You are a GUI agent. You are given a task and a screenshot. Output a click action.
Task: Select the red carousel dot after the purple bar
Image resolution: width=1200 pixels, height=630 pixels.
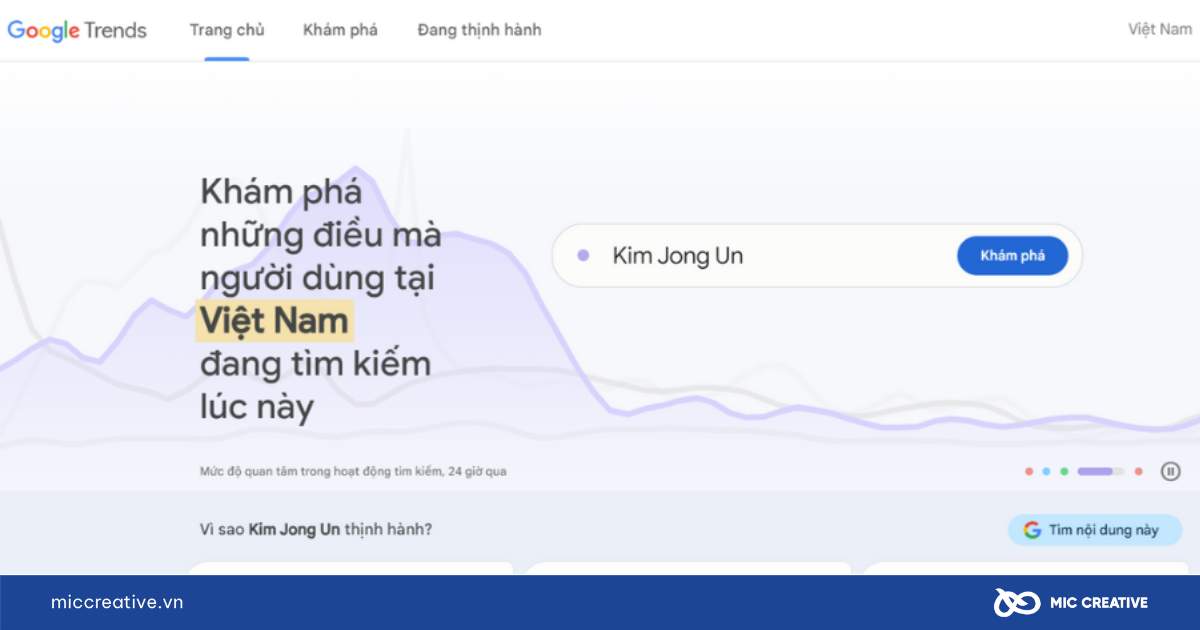1138,471
